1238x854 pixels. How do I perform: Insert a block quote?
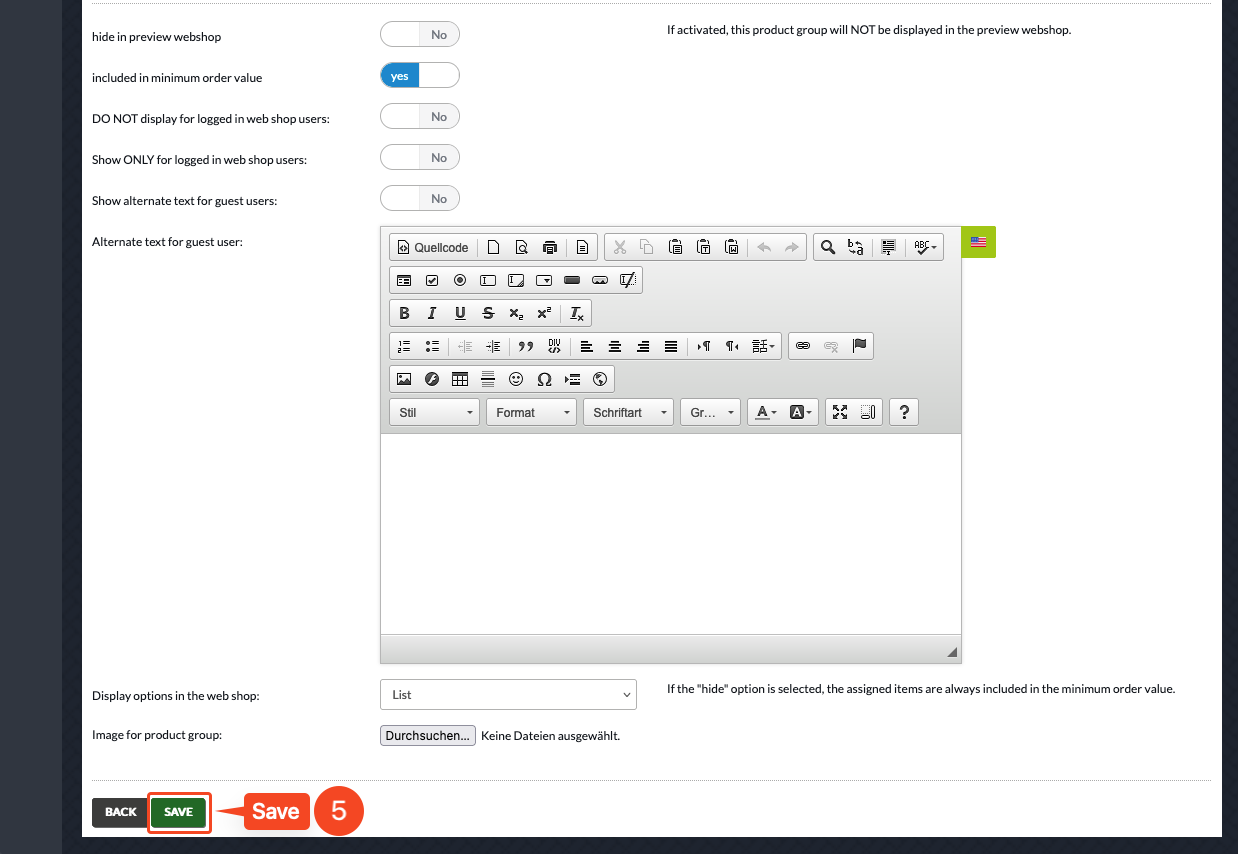(x=526, y=346)
